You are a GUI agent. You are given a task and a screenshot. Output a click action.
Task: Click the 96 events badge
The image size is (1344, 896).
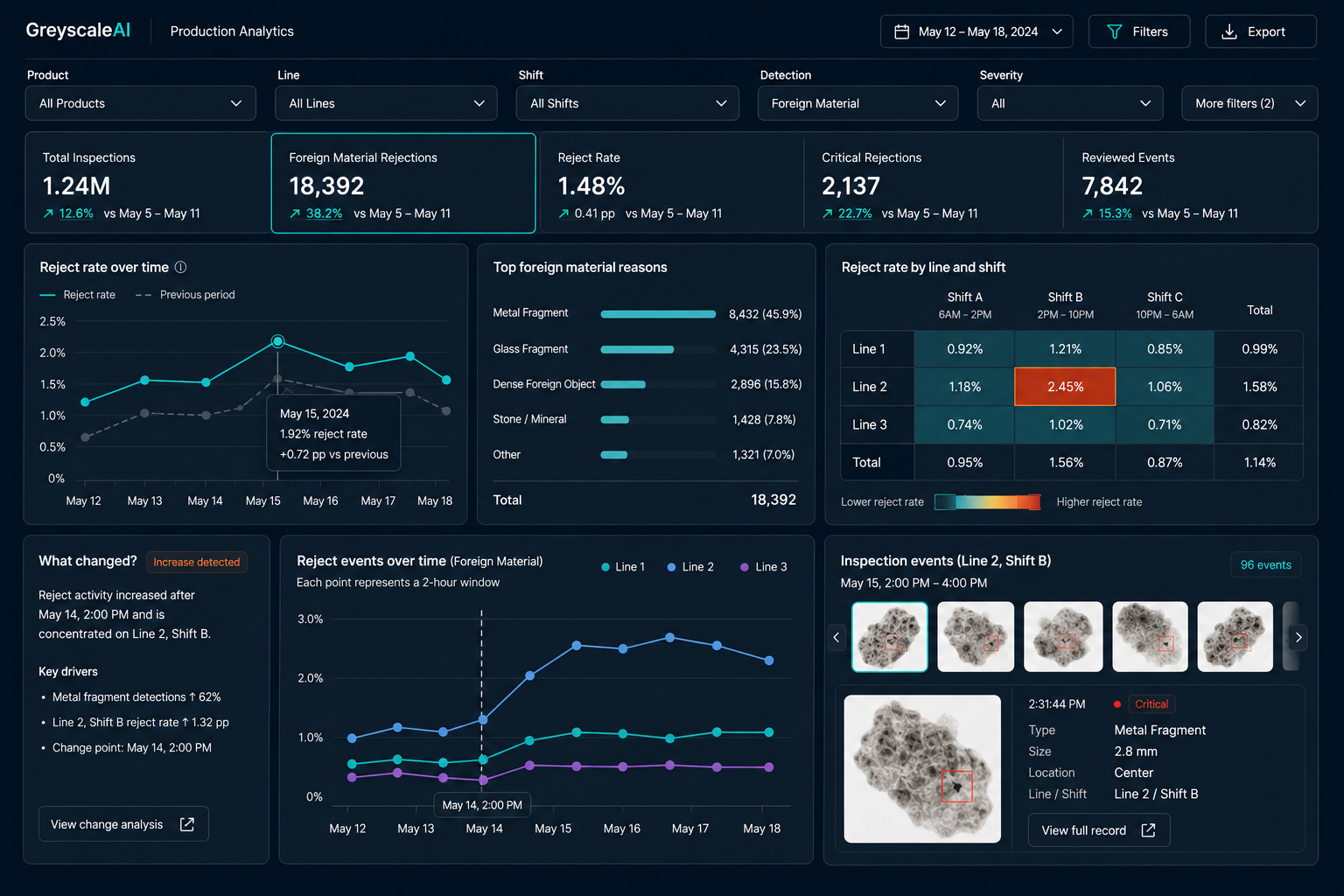click(x=1266, y=565)
